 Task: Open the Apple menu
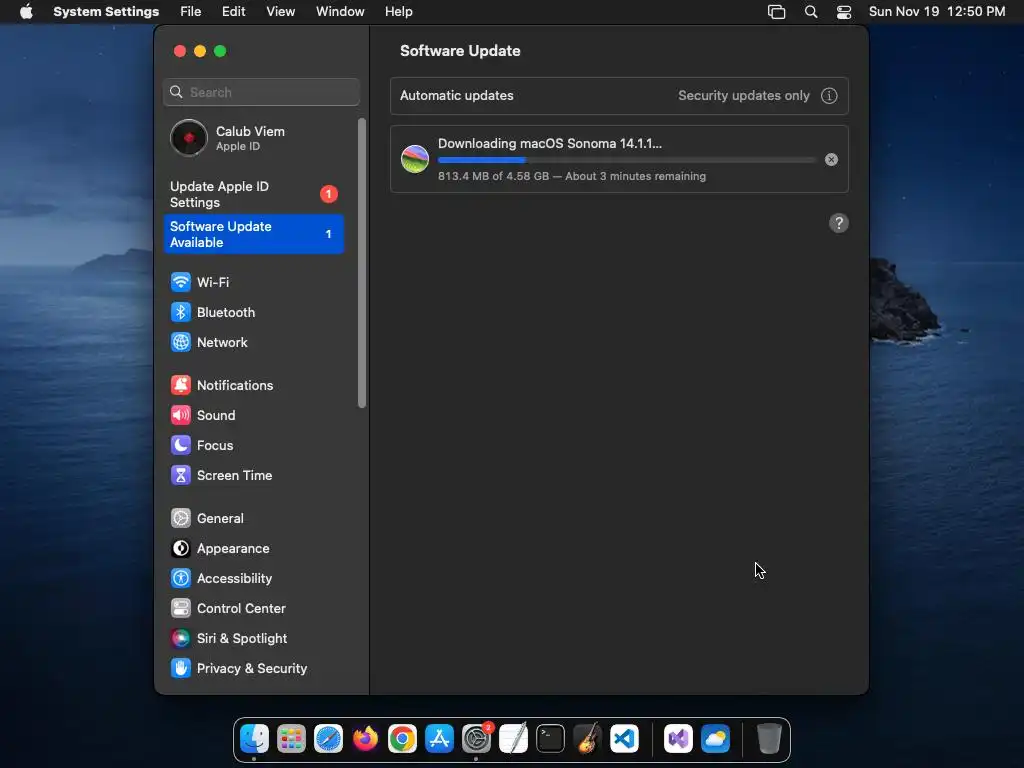click(x=26, y=12)
